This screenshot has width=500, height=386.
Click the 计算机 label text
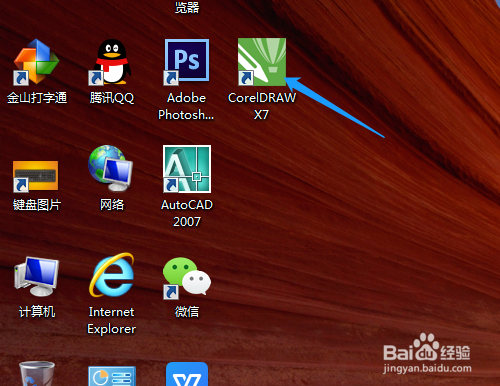pyautogui.click(x=37, y=312)
